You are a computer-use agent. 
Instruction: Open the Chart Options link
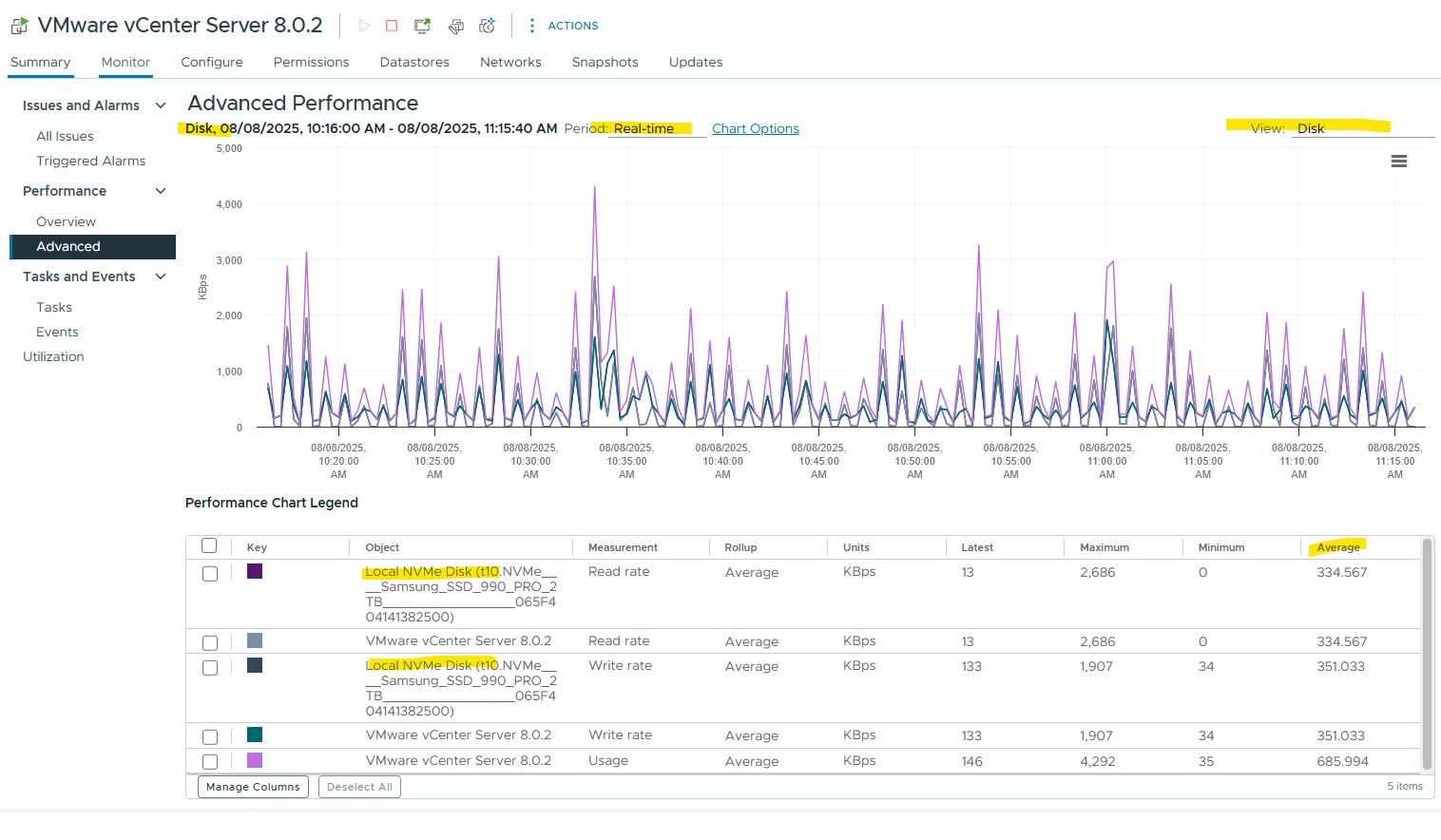click(x=756, y=128)
